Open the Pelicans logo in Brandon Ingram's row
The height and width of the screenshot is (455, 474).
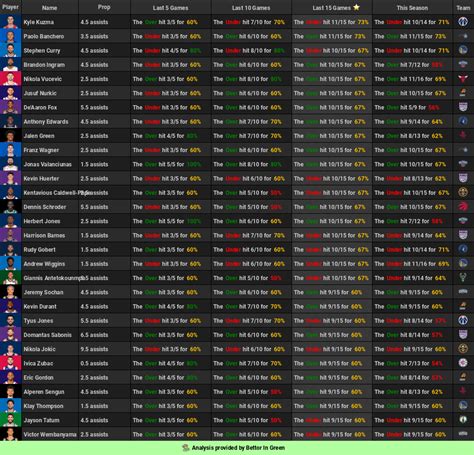tap(463, 65)
